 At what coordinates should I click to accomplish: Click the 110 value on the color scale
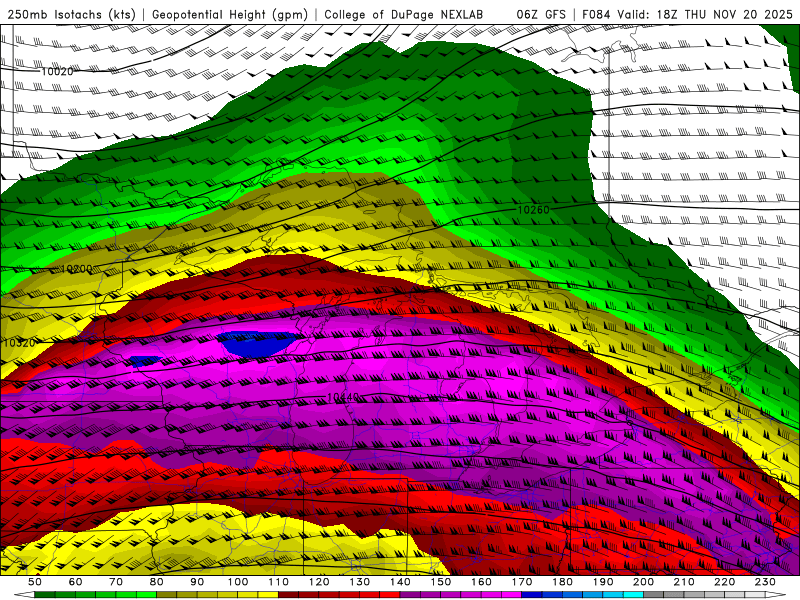click(x=279, y=582)
